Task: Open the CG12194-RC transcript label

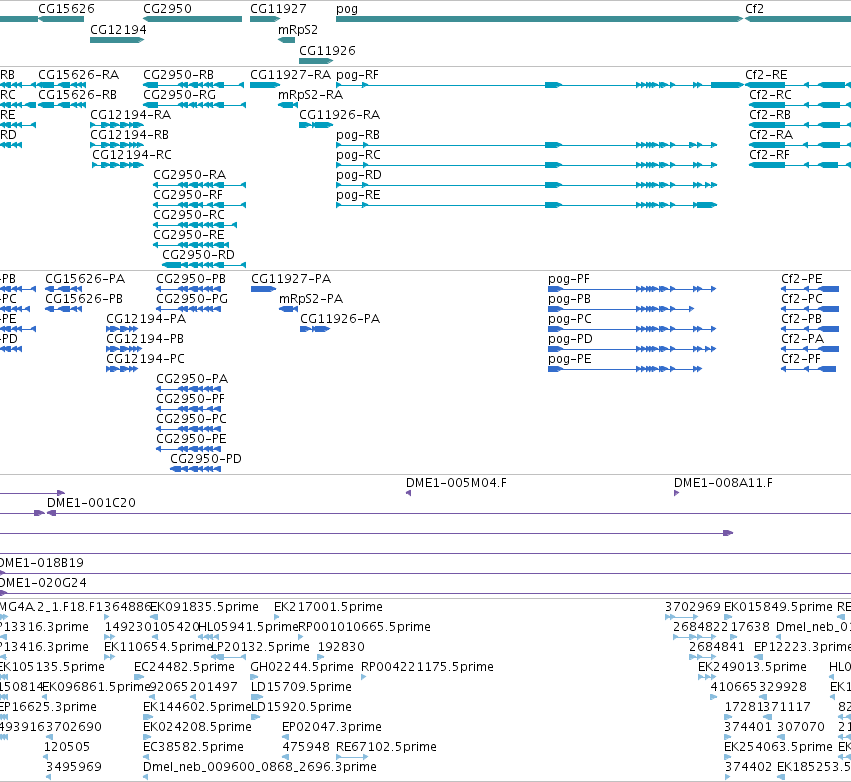Action: [x=132, y=155]
